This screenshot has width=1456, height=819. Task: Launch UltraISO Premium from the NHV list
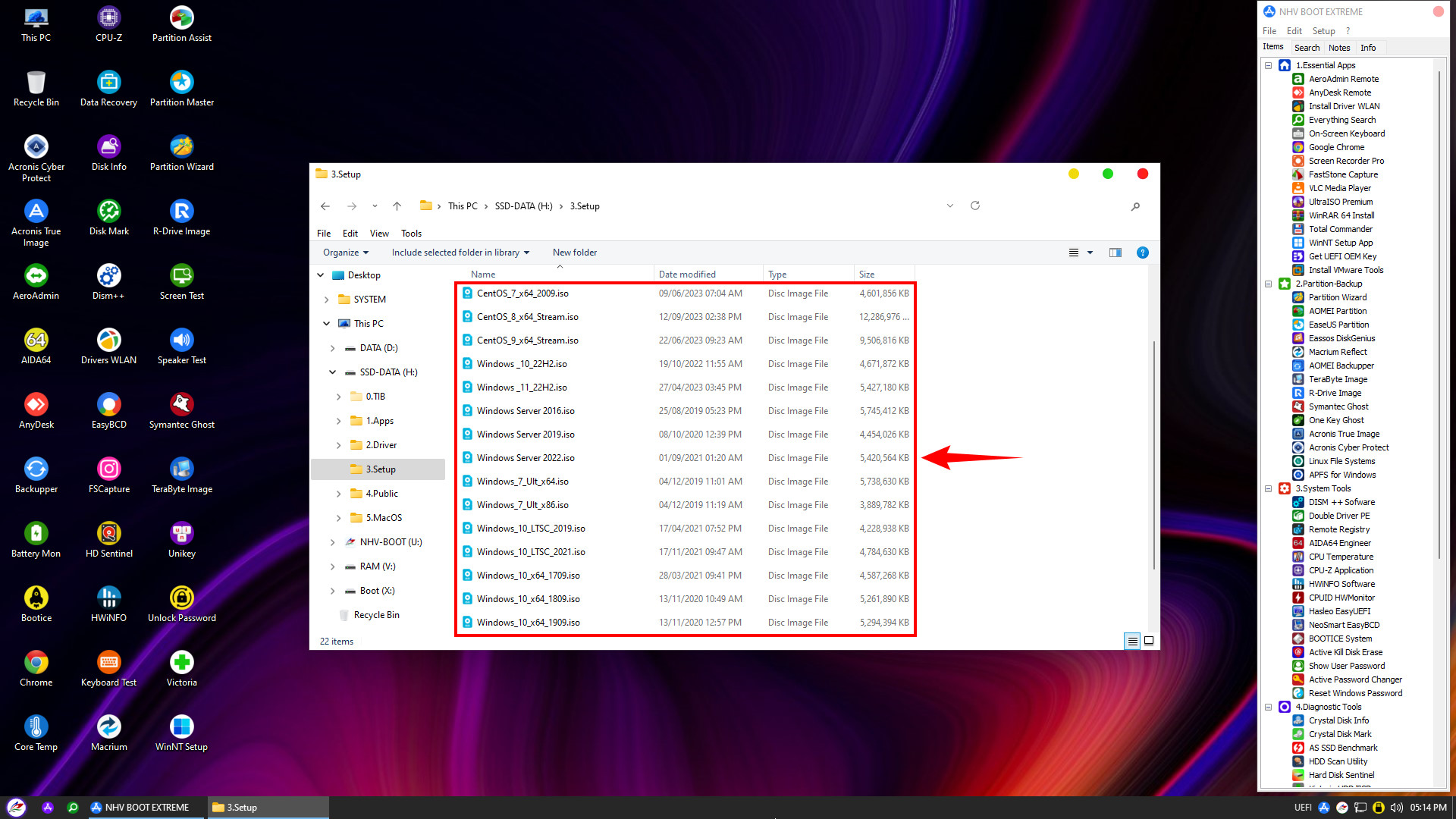pos(1340,202)
